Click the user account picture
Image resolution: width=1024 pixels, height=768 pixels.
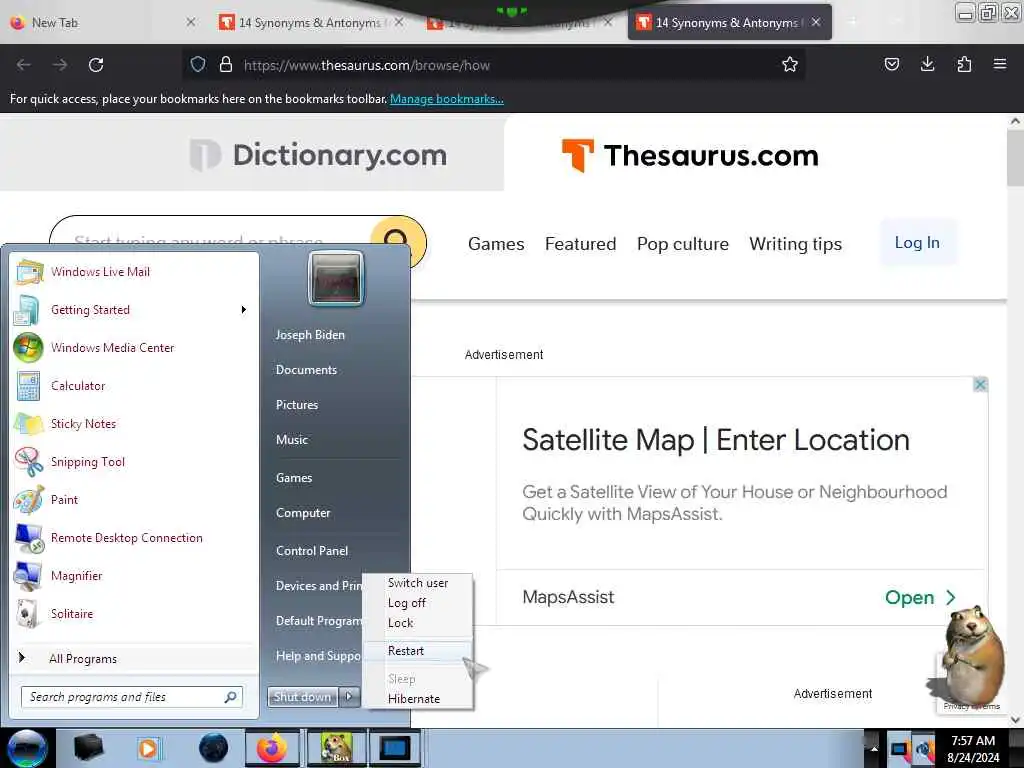click(336, 279)
